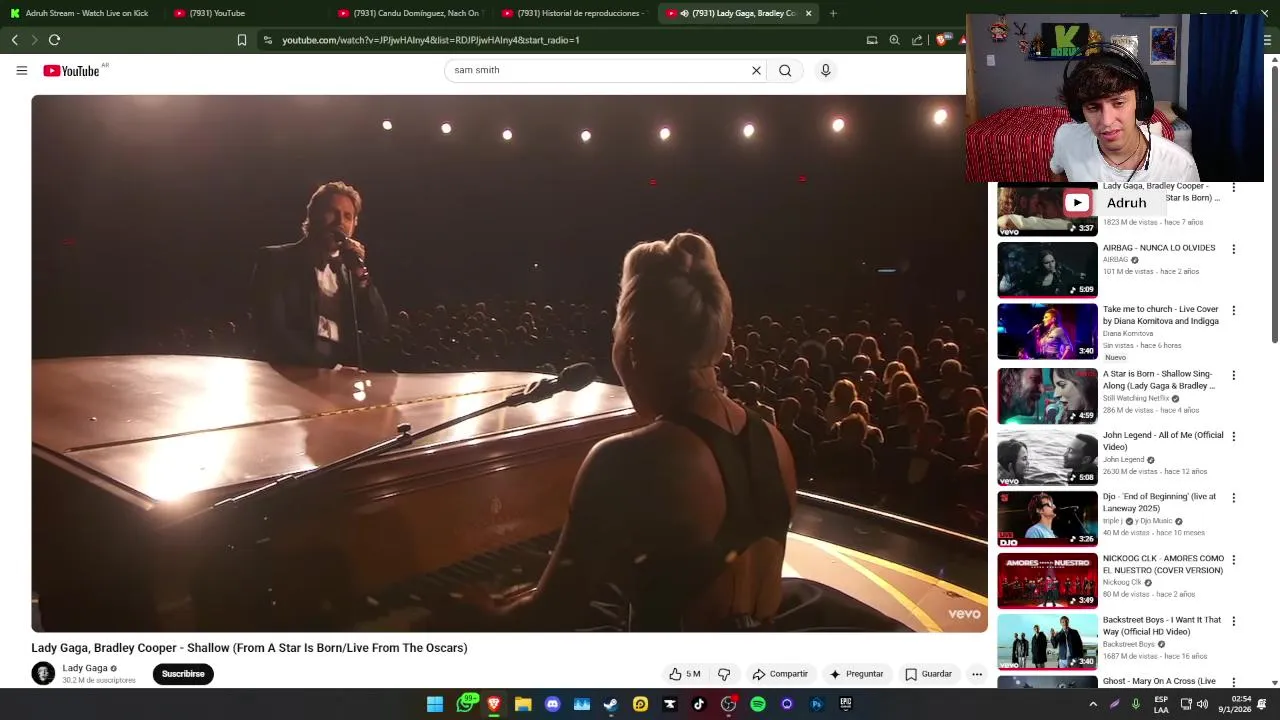Image resolution: width=1280 pixels, height=720 pixels.
Task: Open Windows Start menu
Action: [435, 704]
